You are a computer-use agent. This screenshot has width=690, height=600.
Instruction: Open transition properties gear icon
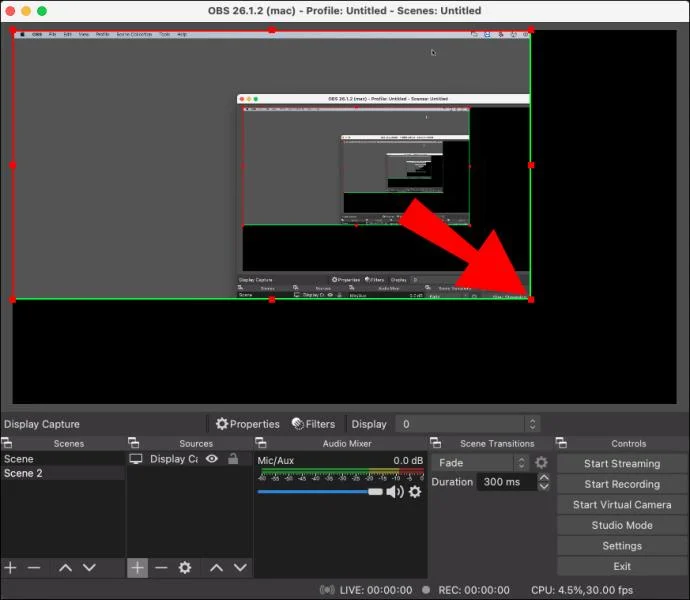(541, 462)
